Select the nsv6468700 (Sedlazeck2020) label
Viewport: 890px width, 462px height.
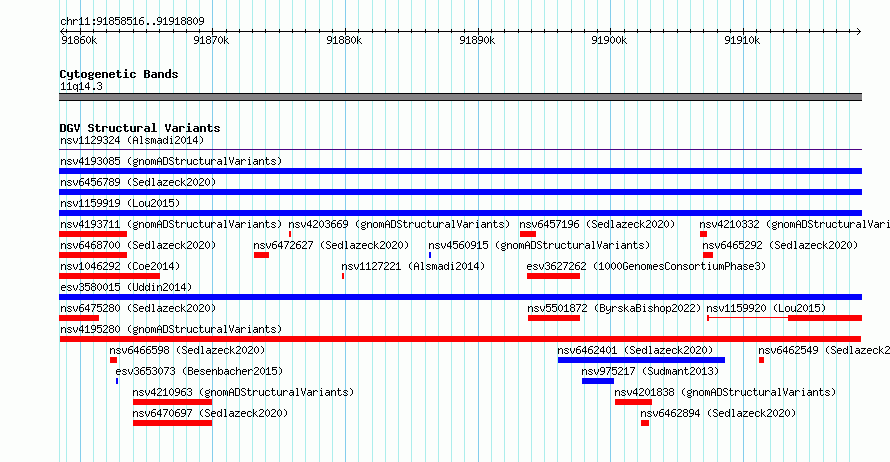point(138,245)
